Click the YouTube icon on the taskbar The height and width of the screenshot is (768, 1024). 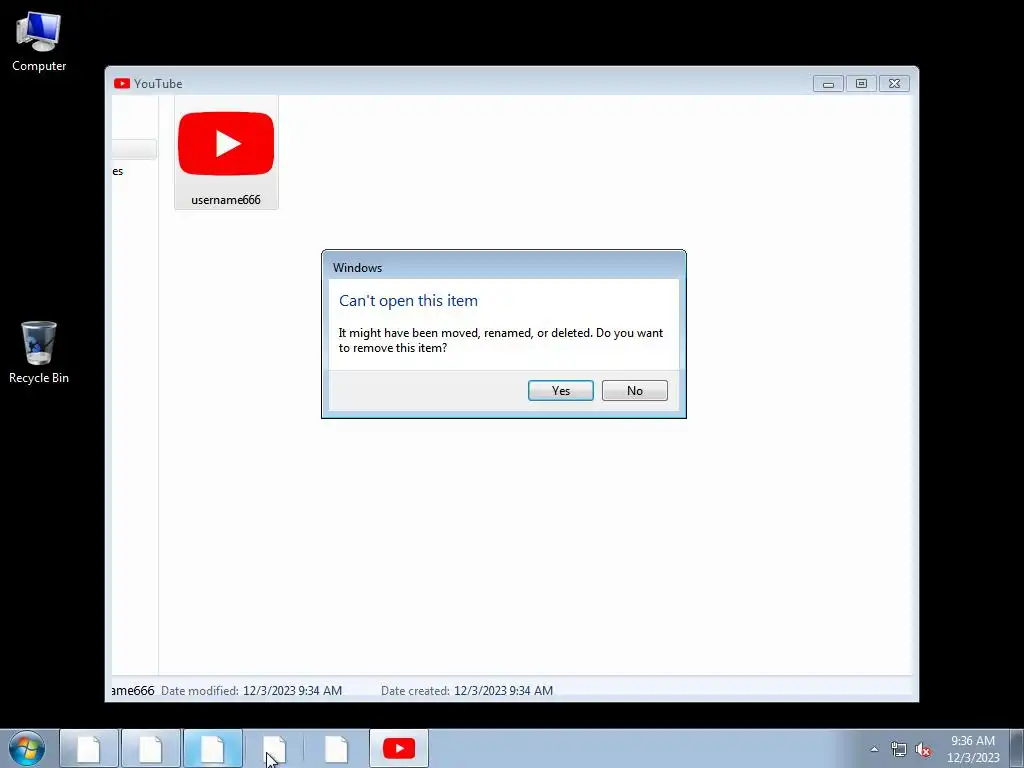tap(399, 748)
